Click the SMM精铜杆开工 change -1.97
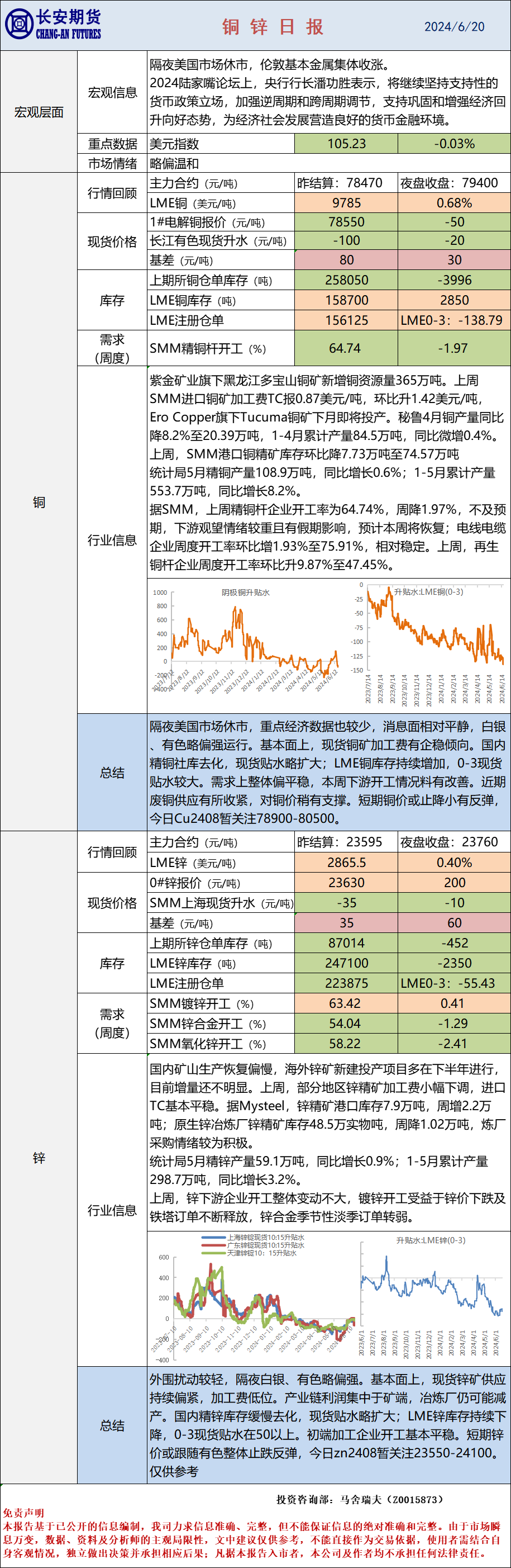The width and height of the screenshot is (511, 1568). click(455, 348)
